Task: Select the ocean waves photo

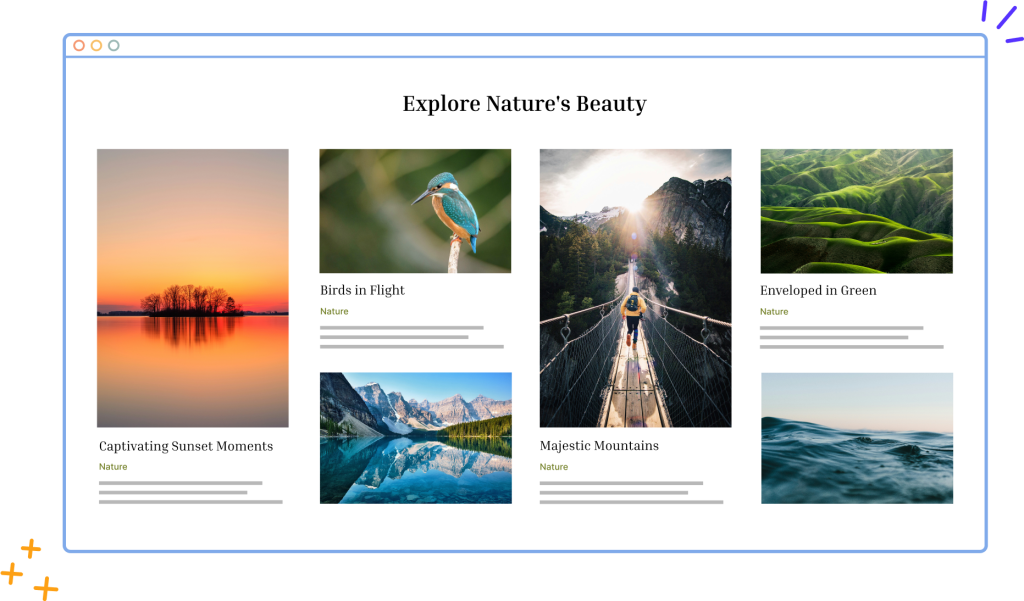Action: tap(856, 438)
